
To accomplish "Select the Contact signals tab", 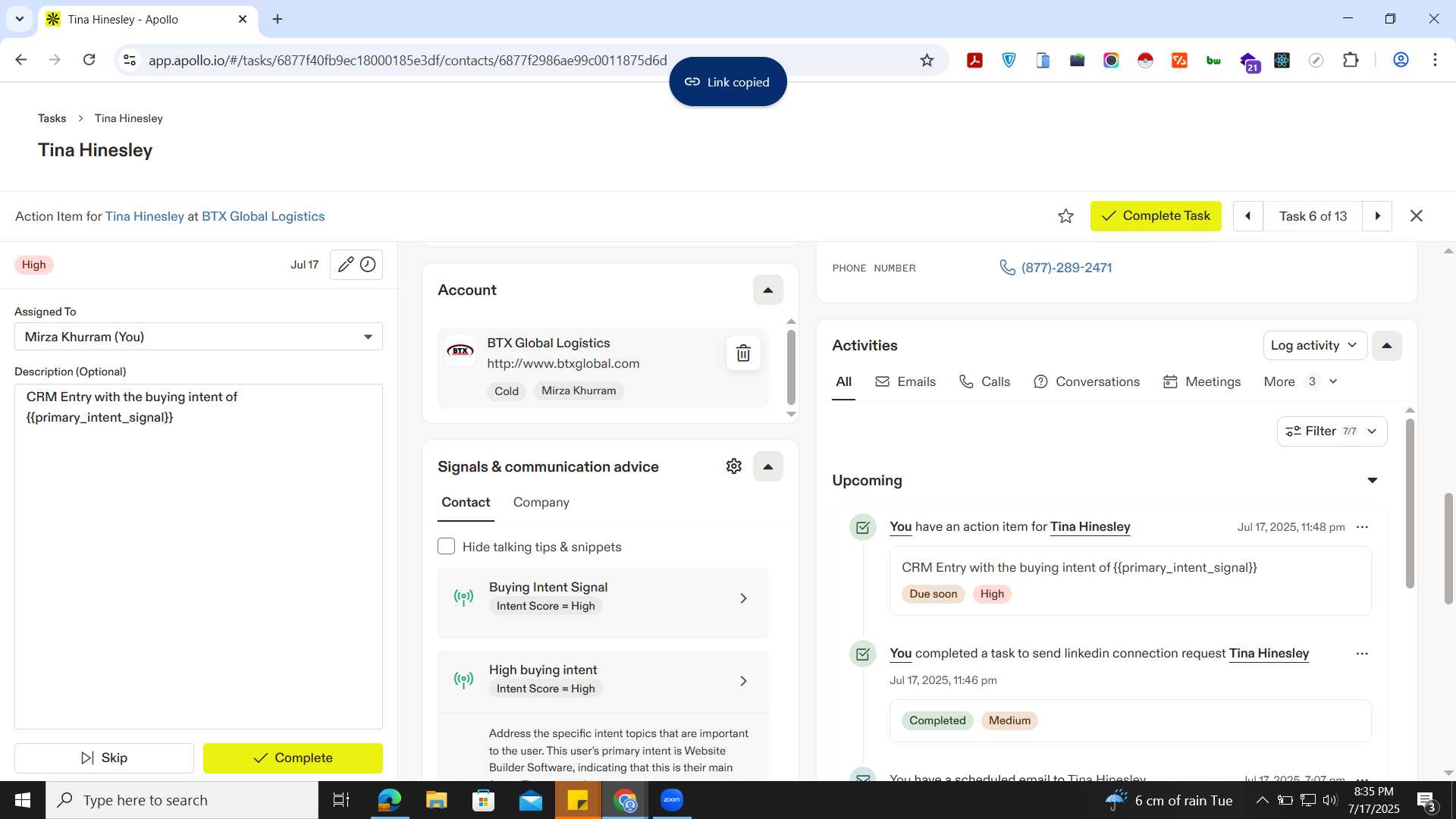I will click(466, 503).
